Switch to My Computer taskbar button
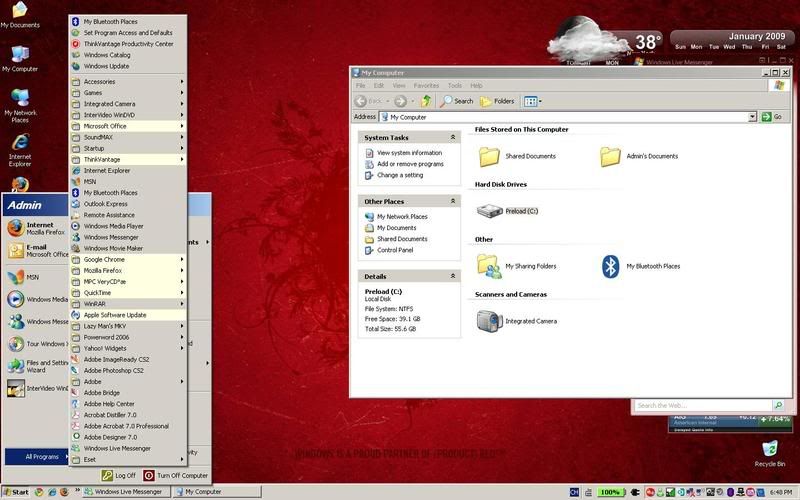The width and height of the screenshot is (800, 500). coord(217,492)
